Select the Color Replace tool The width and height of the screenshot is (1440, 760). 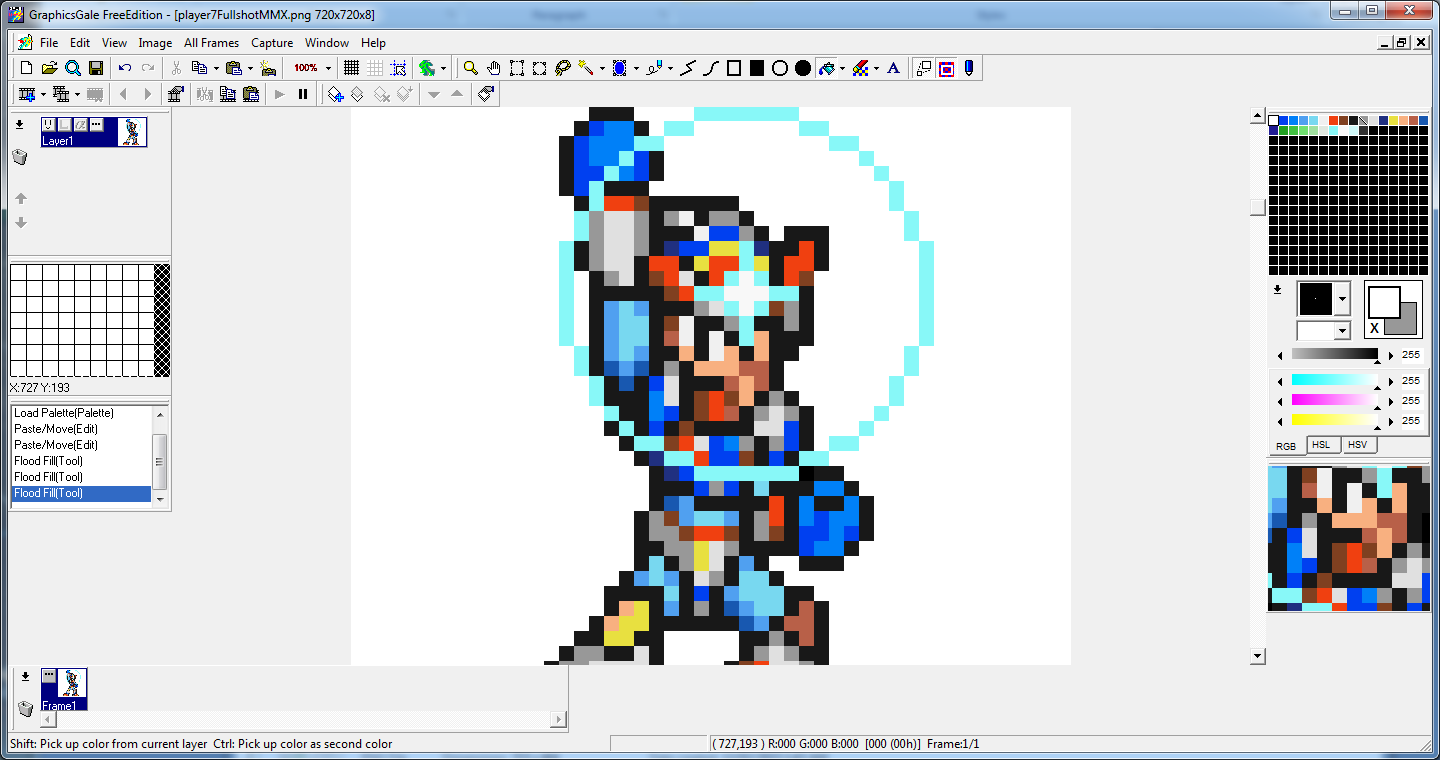pos(860,68)
